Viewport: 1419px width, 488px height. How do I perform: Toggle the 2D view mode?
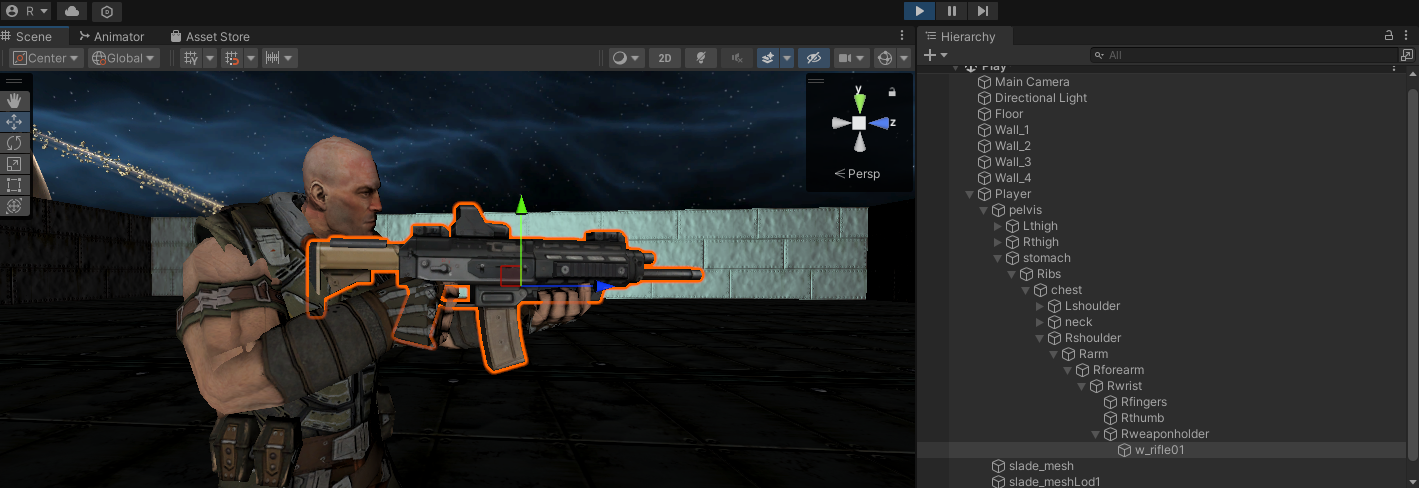click(x=665, y=58)
